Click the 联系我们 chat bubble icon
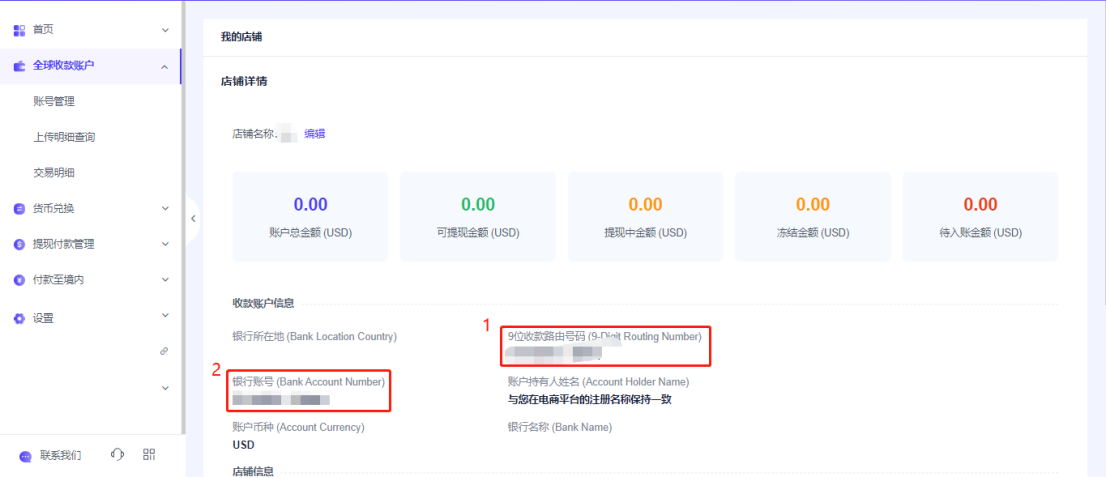The image size is (1106, 478). pyautogui.click(x=25, y=456)
